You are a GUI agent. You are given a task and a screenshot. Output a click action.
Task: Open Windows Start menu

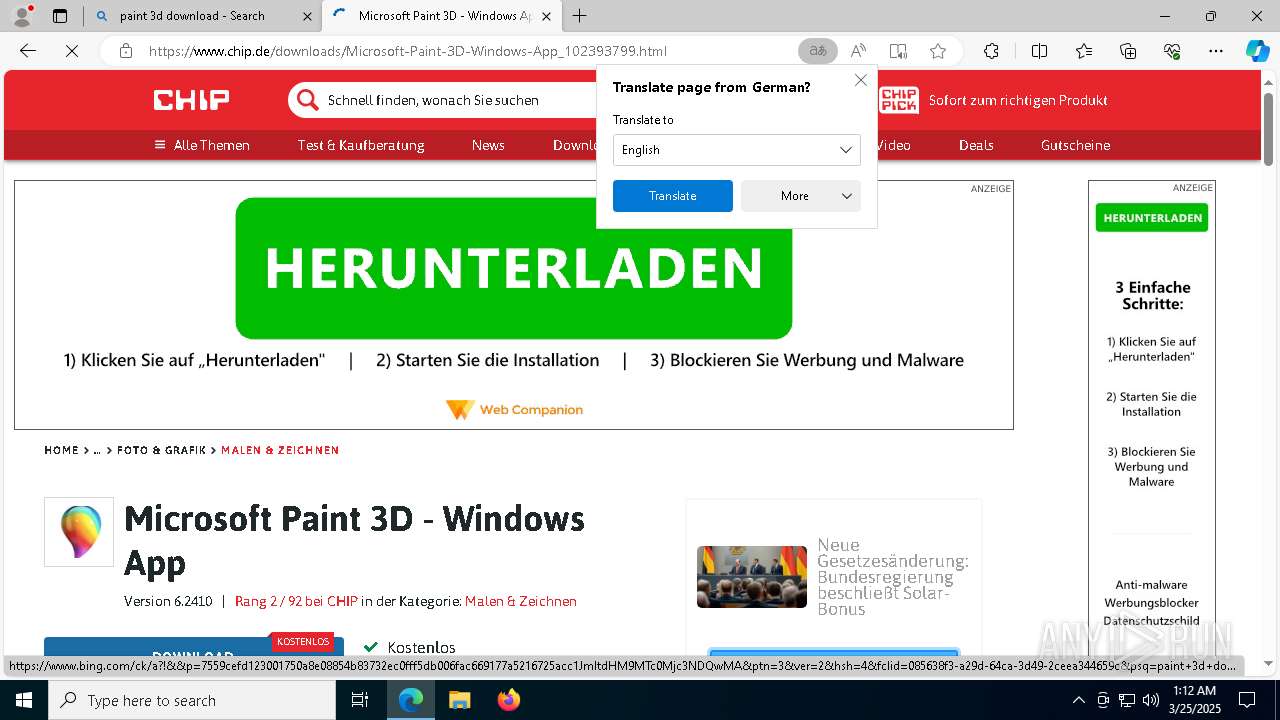(x=24, y=700)
